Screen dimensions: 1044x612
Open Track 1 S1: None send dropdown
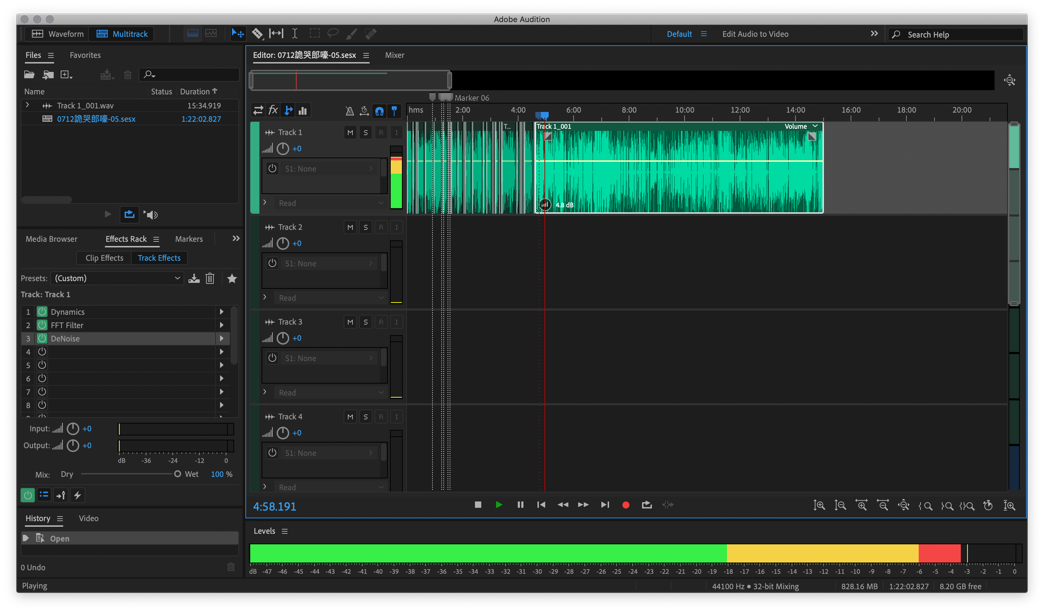coord(329,169)
